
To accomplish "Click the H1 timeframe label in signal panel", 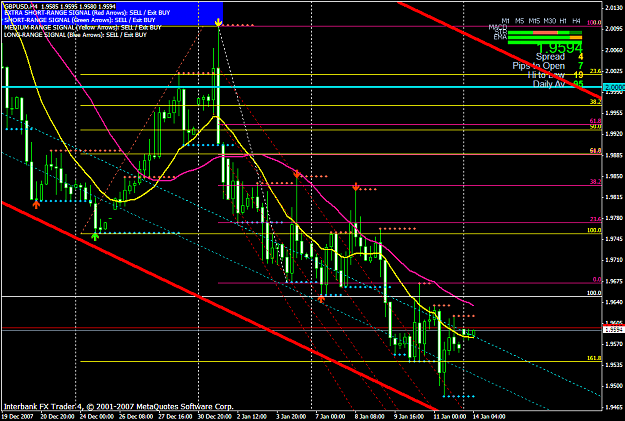I will point(563,21).
